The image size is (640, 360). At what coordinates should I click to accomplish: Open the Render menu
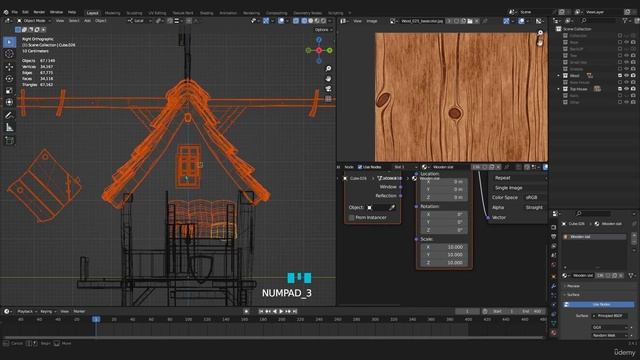tap(39, 12)
